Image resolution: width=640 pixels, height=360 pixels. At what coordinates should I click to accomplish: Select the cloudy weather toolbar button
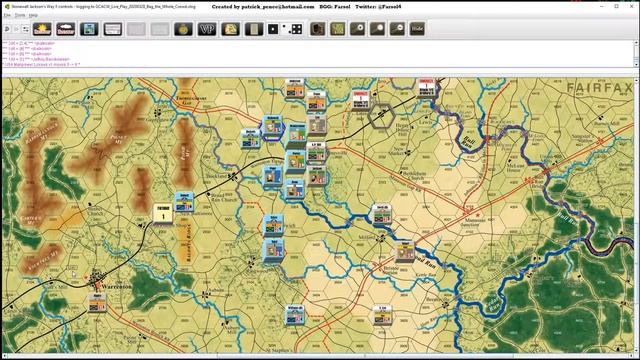(66, 29)
